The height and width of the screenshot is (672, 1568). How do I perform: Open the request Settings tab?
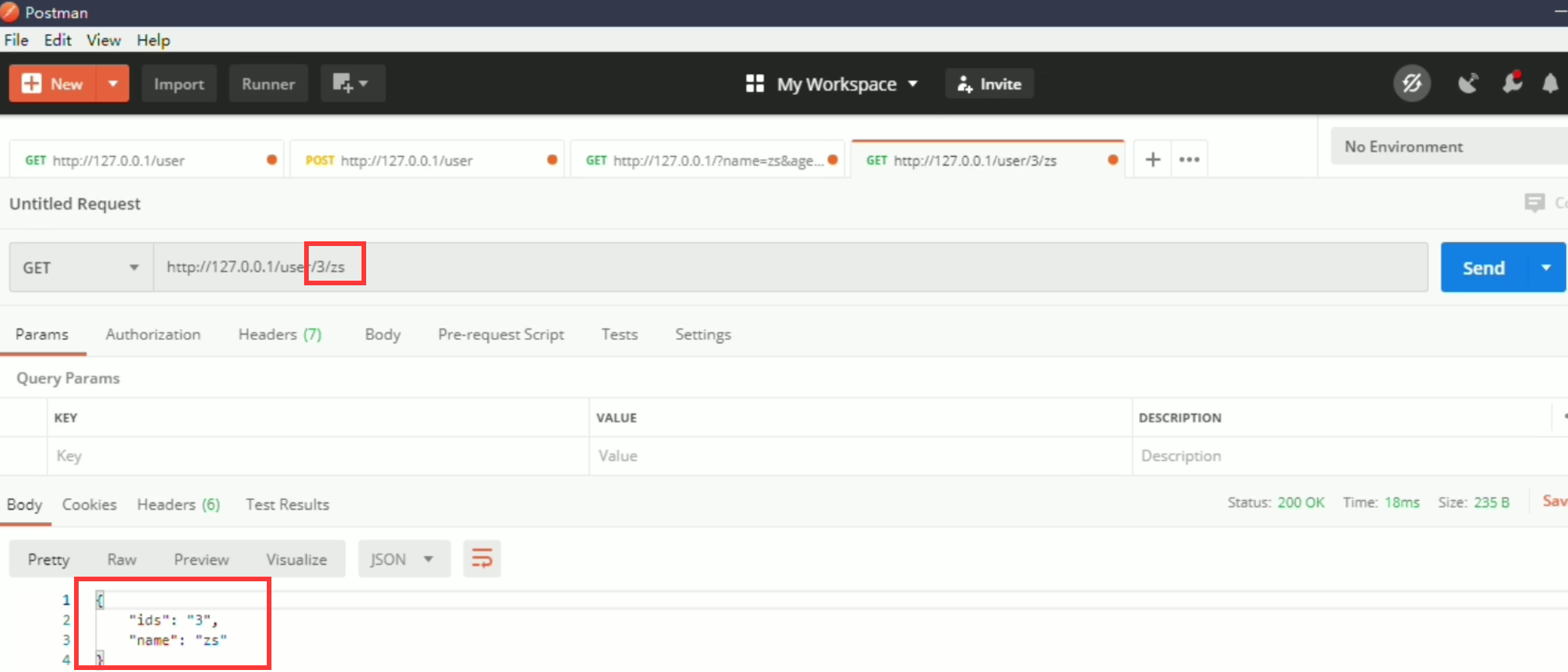703,334
